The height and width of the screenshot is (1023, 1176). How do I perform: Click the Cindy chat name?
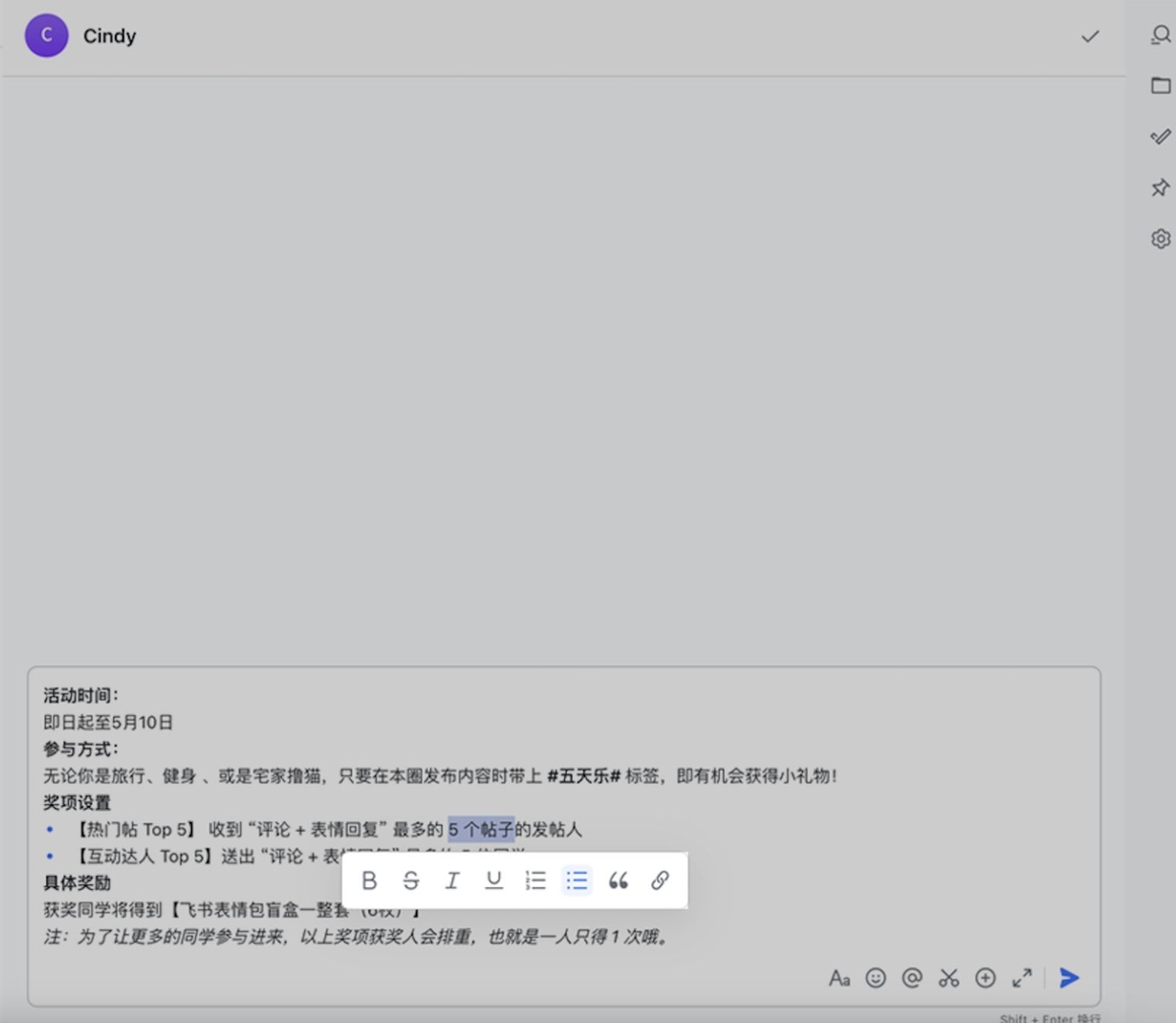point(109,36)
